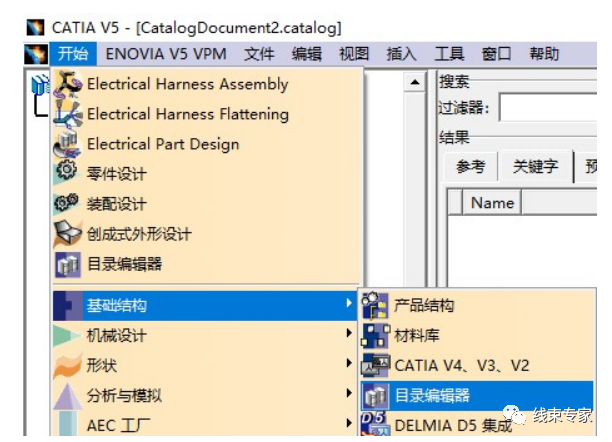This screenshot has height=442, width=612.
Task: Click the Electrical Harness Assembly workbench icon
Action: point(68,84)
